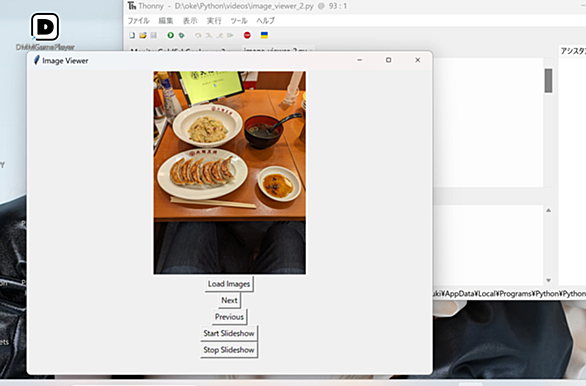586x386 pixels.
Task: Open the ファイル menu
Action: click(138, 21)
